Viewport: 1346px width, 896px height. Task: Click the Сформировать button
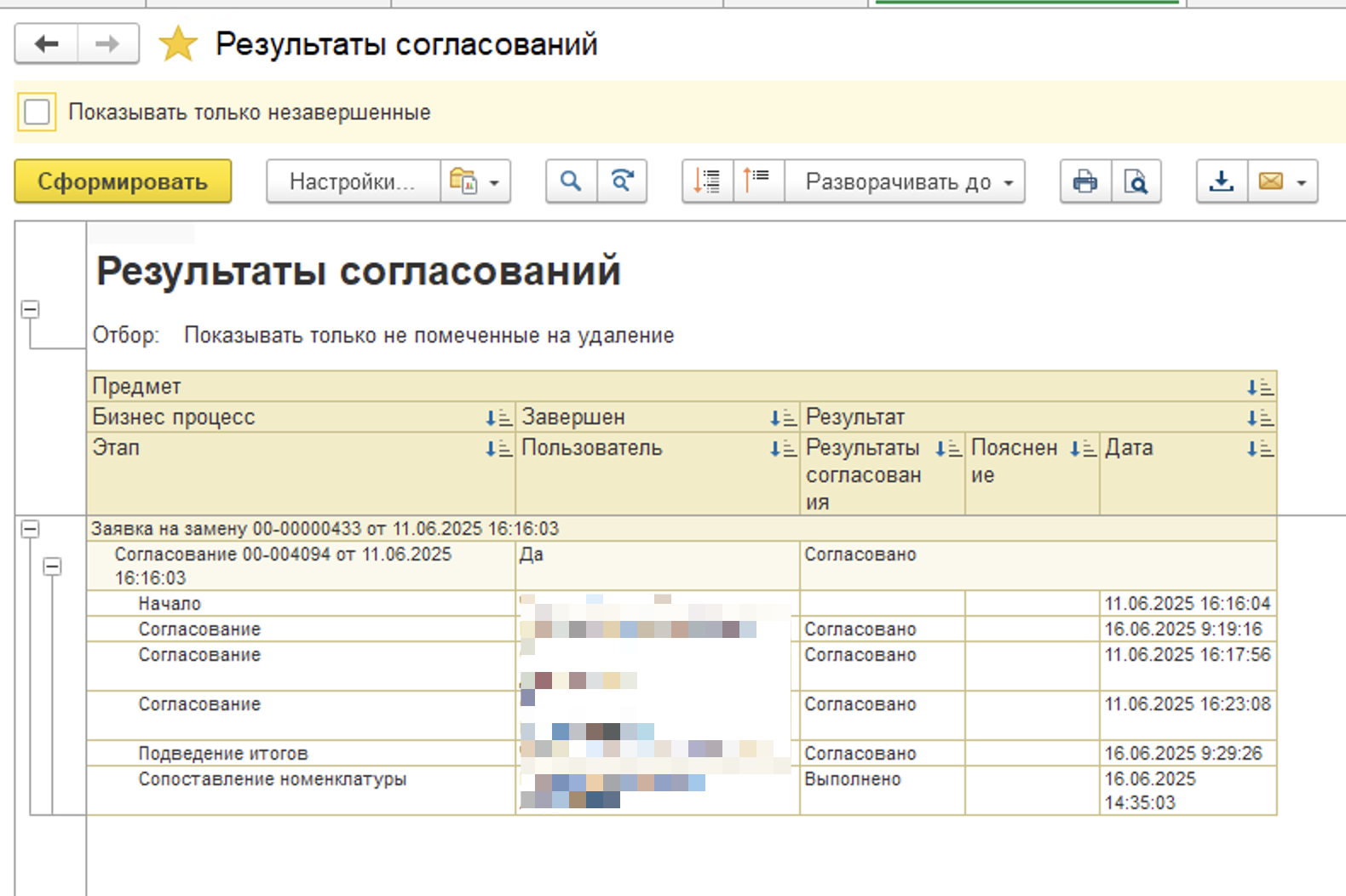click(123, 181)
